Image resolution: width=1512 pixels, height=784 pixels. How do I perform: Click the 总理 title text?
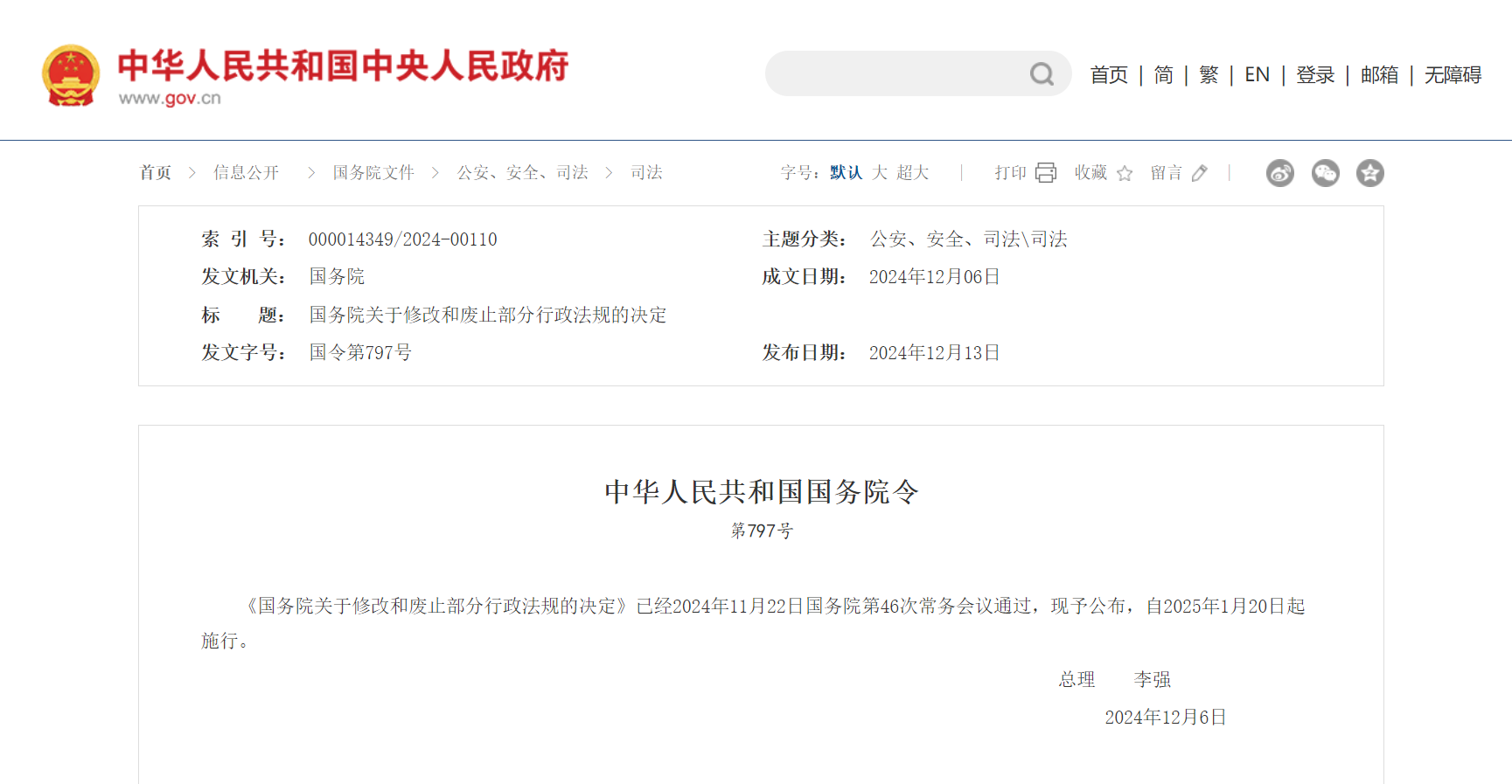[x=1077, y=679]
